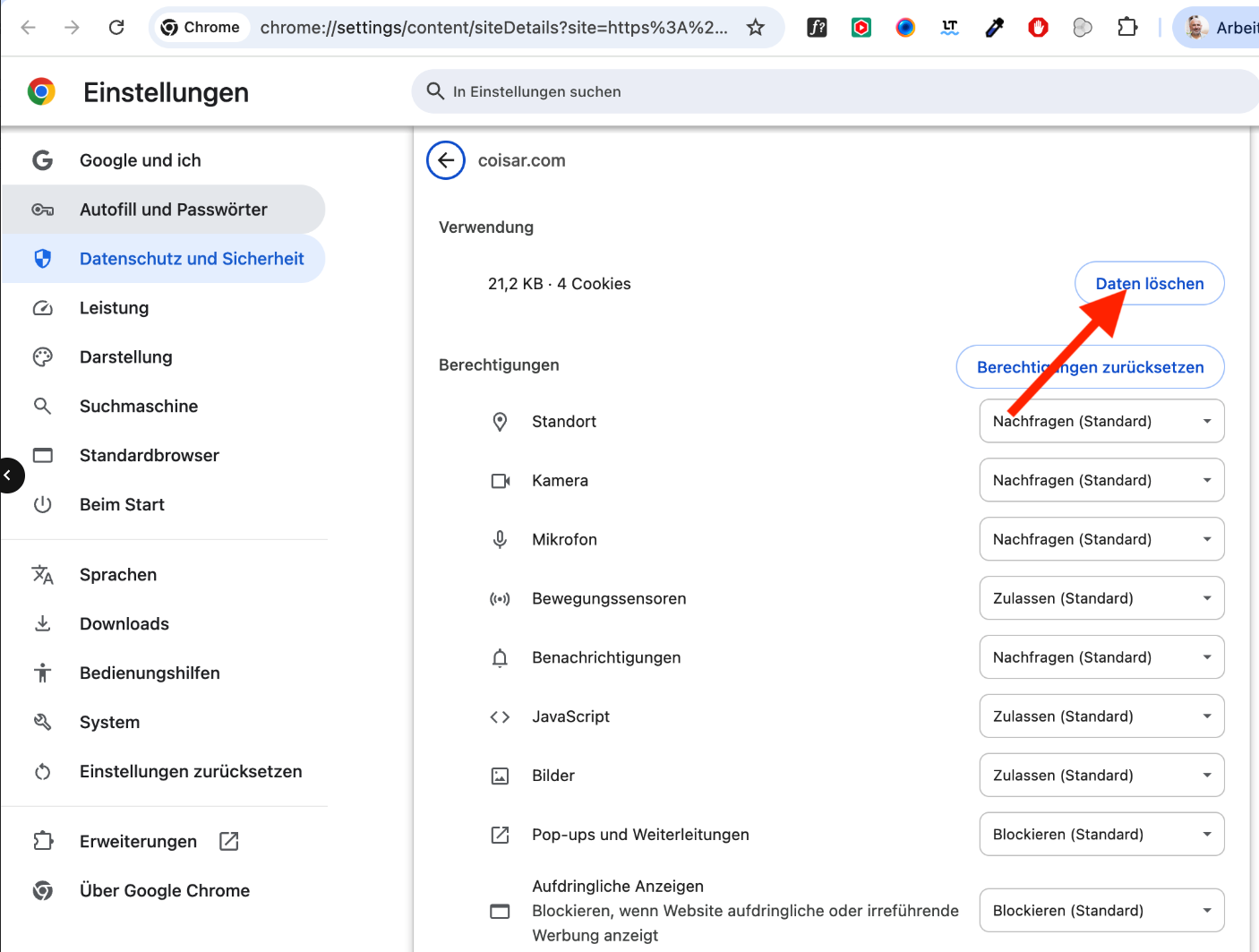Return via the back arrow beside coisar.com
Viewport: 1259px width, 952px height.
(446, 160)
